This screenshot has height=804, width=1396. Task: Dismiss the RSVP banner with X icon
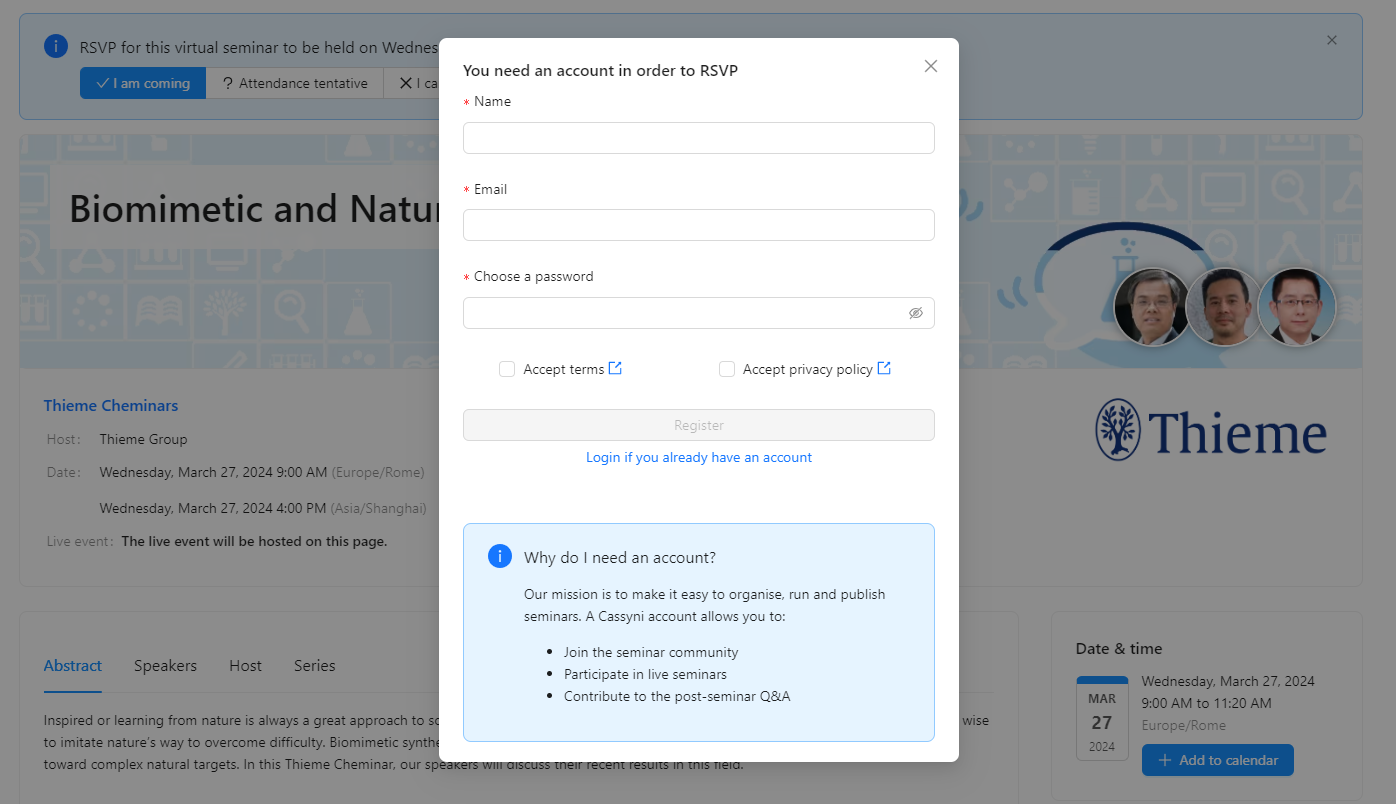pyautogui.click(x=1332, y=40)
